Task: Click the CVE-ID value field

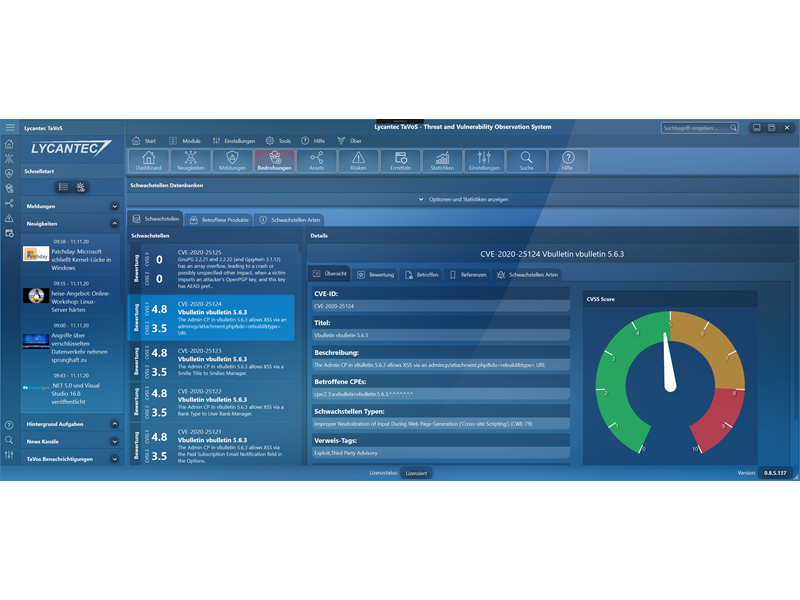Action: [x=441, y=306]
